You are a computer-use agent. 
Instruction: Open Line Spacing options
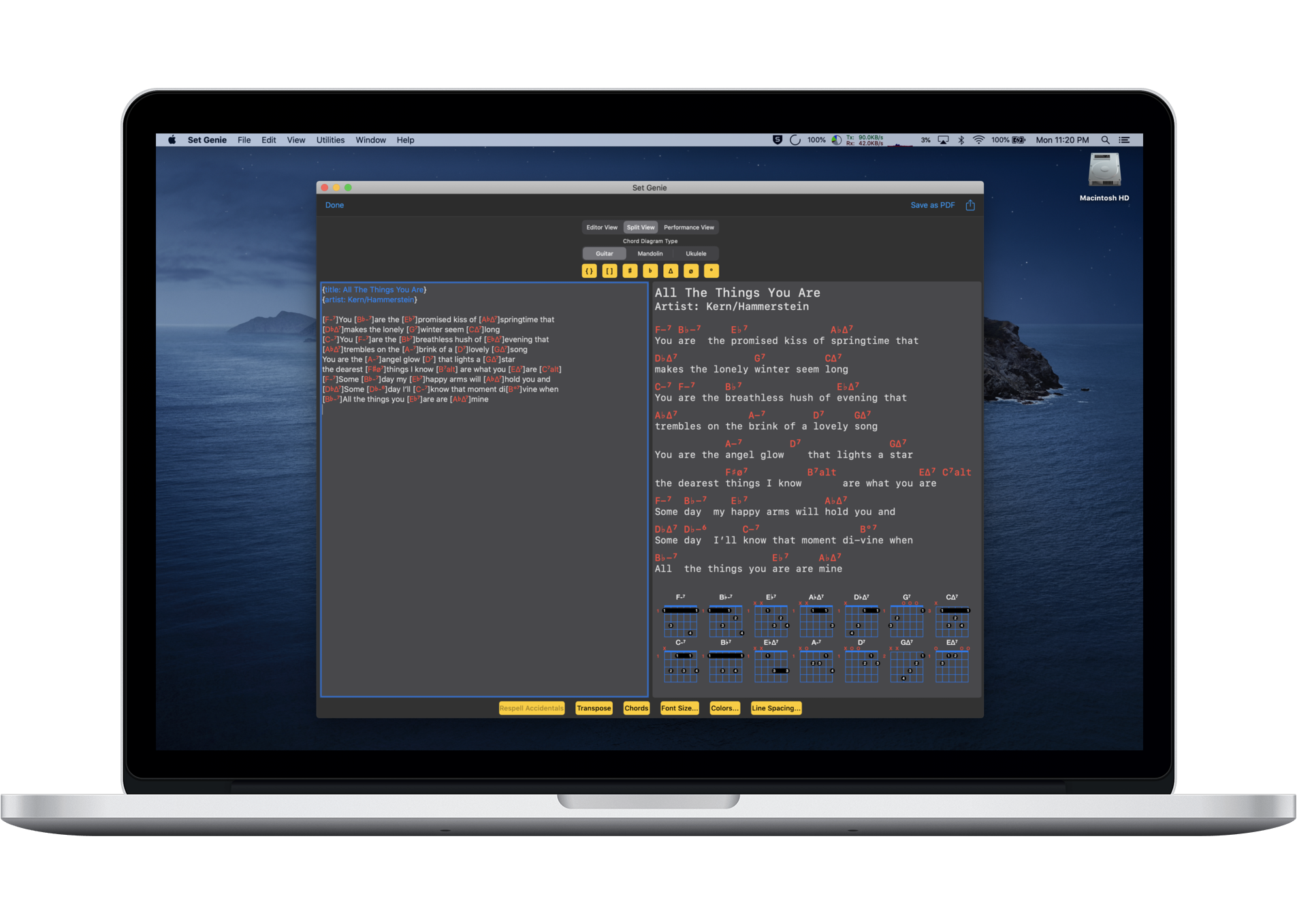[776, 708]
